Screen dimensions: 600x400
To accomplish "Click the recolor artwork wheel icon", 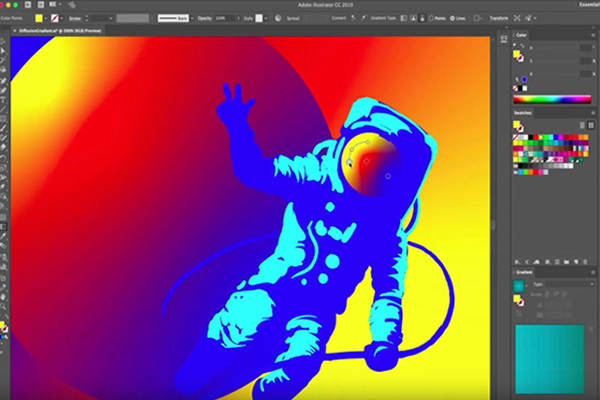I will (278, 18).
